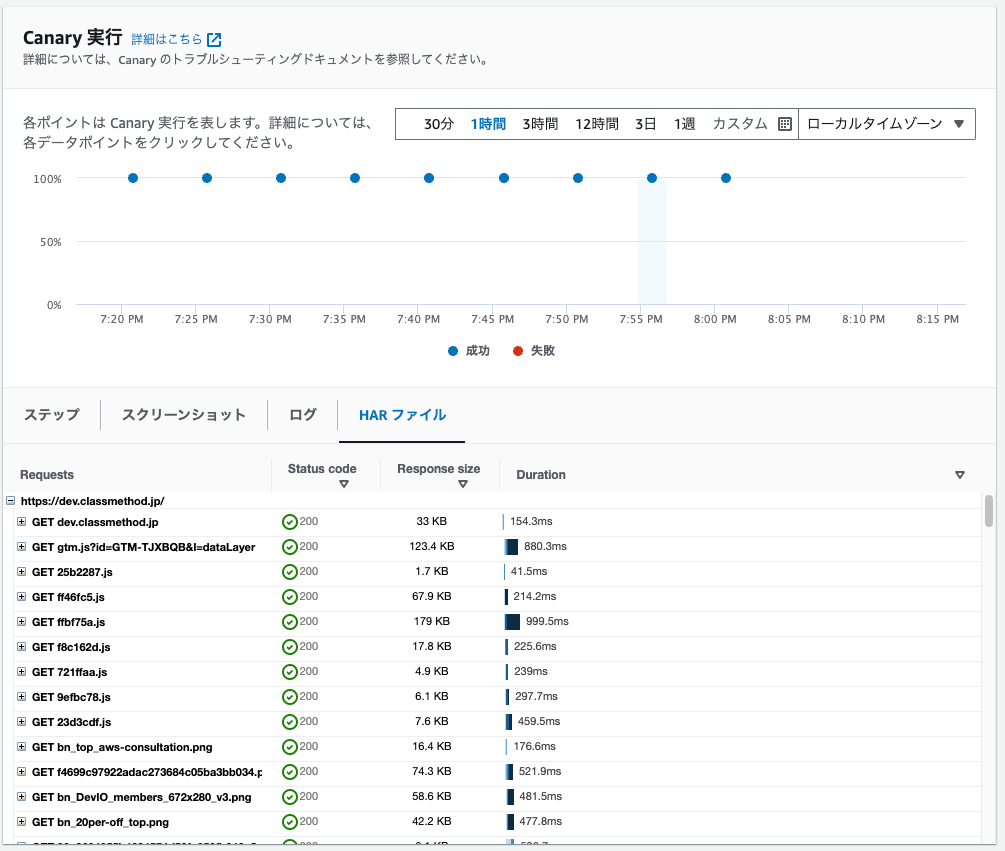Click the filter icon in the Duration column header
This screenshot has width=1005, height=851.
(959, 475)
